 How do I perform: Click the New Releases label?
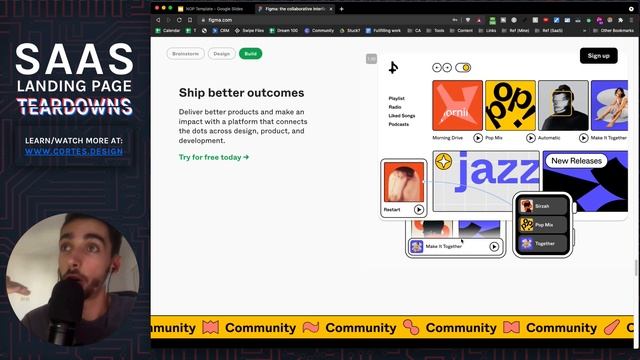pos(576,161)
